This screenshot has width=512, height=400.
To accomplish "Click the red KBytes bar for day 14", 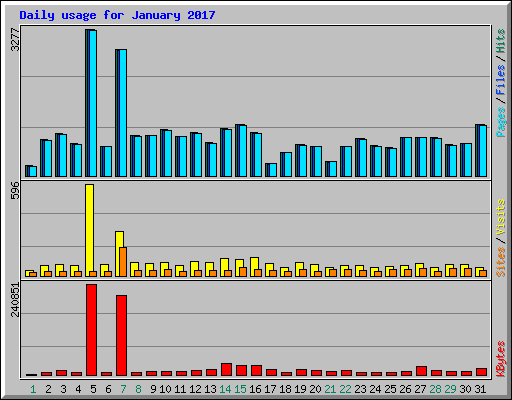I will (x=226, y=370).
